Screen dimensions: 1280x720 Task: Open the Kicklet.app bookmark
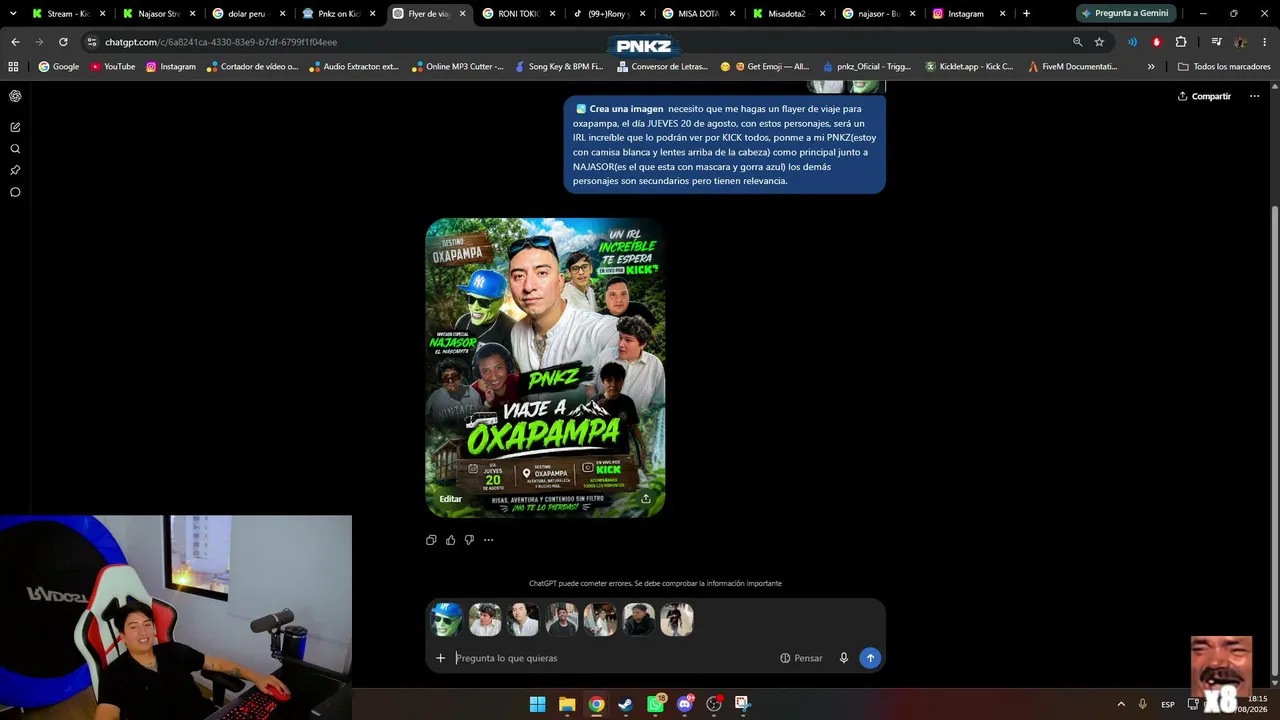(969, 67)
